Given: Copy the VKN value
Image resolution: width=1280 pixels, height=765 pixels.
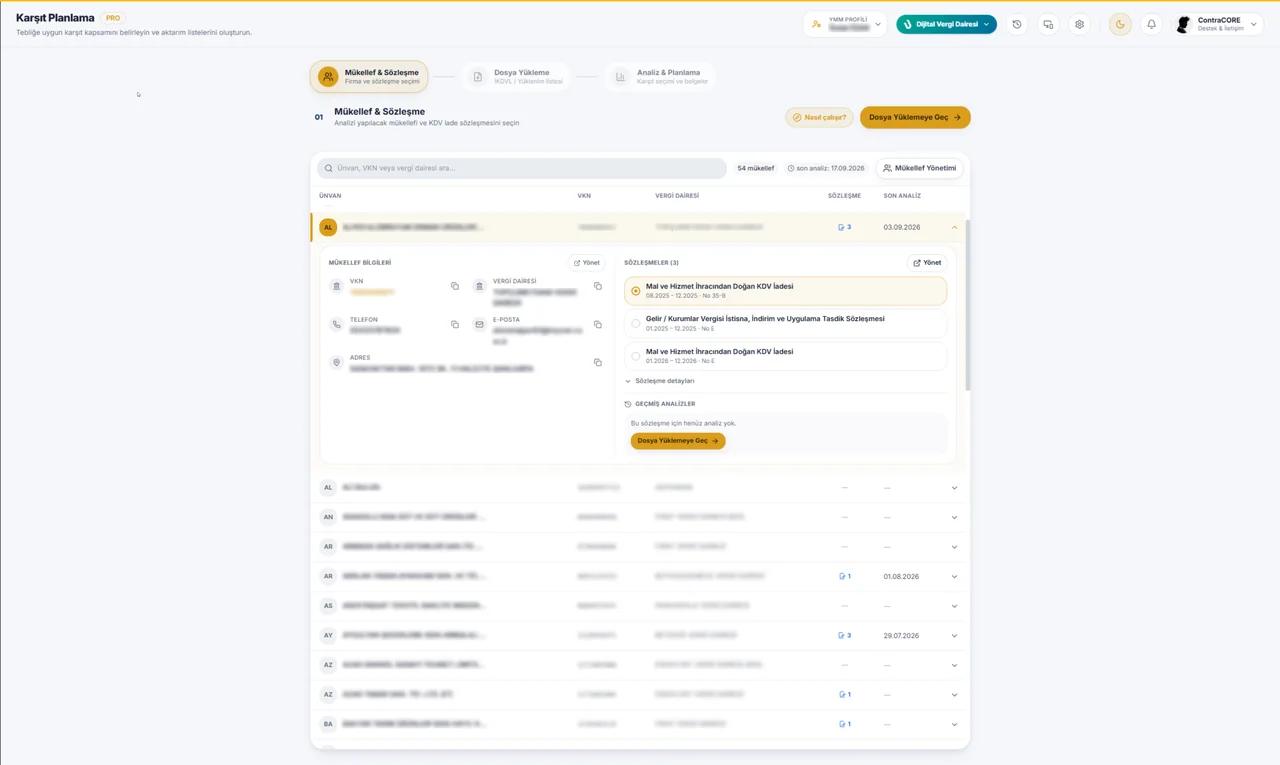Looking at the screenshot, I should coord(455,286).
